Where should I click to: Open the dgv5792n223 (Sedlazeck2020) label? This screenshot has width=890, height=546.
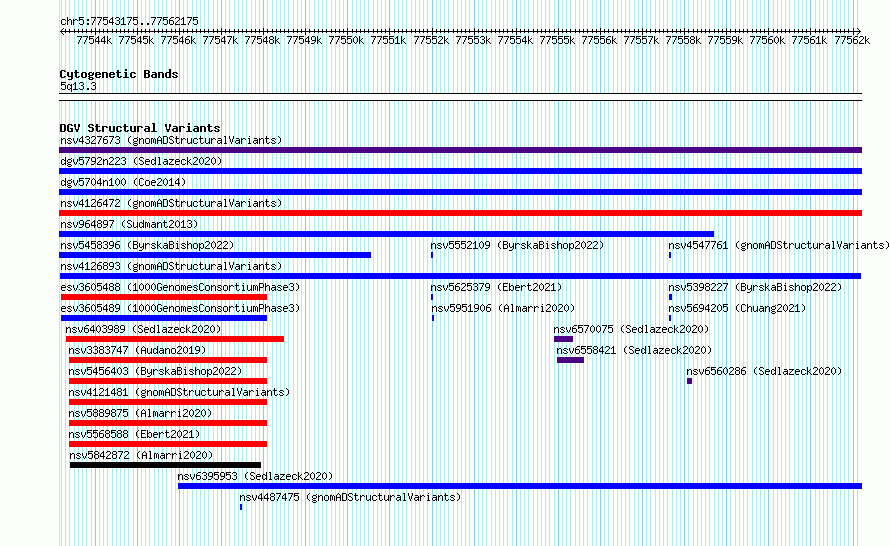(x=141, y=161)
